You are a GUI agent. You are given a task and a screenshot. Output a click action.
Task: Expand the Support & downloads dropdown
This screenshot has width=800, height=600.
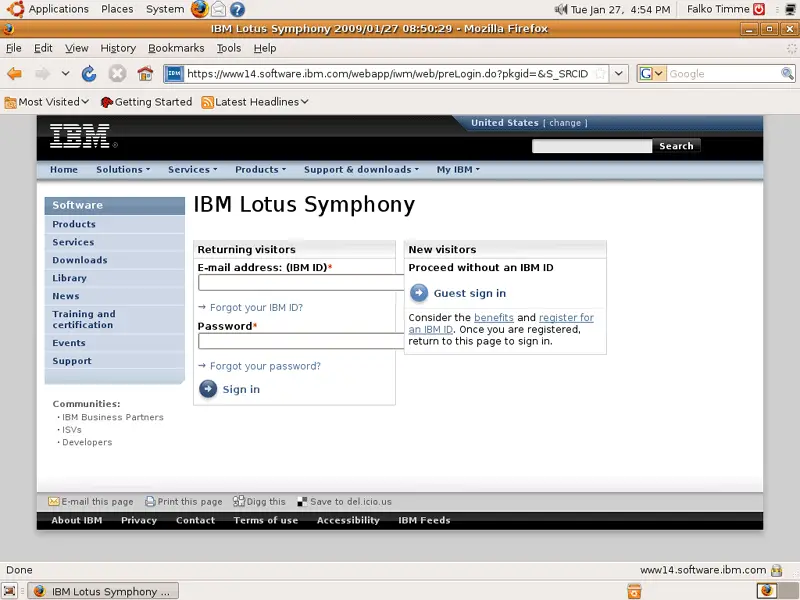tap(361, 169)
